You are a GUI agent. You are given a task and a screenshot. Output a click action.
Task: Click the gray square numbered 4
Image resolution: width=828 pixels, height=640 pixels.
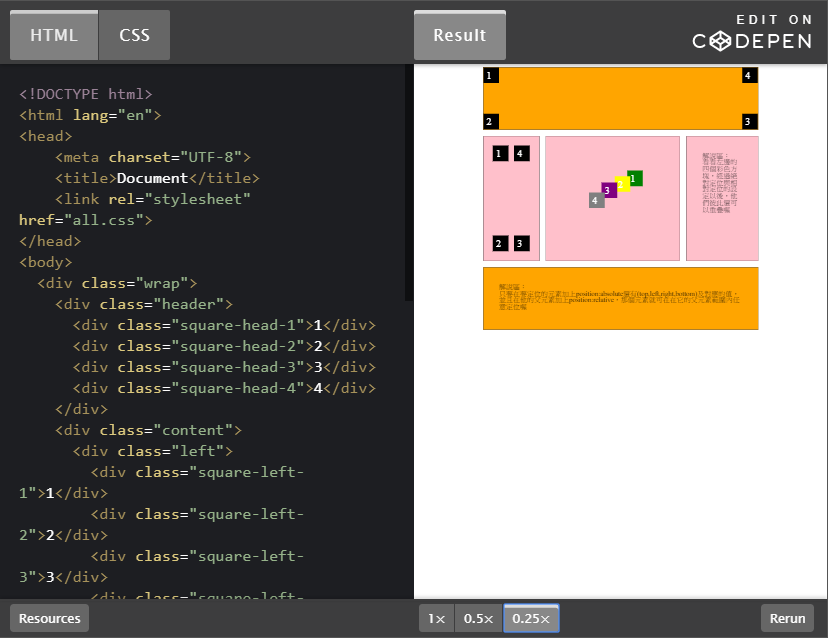point(597,200)
